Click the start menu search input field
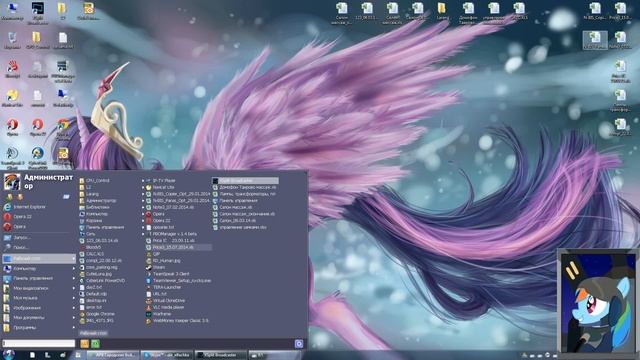The width and height of the screenshot is (640, 360). coord(39,343)
